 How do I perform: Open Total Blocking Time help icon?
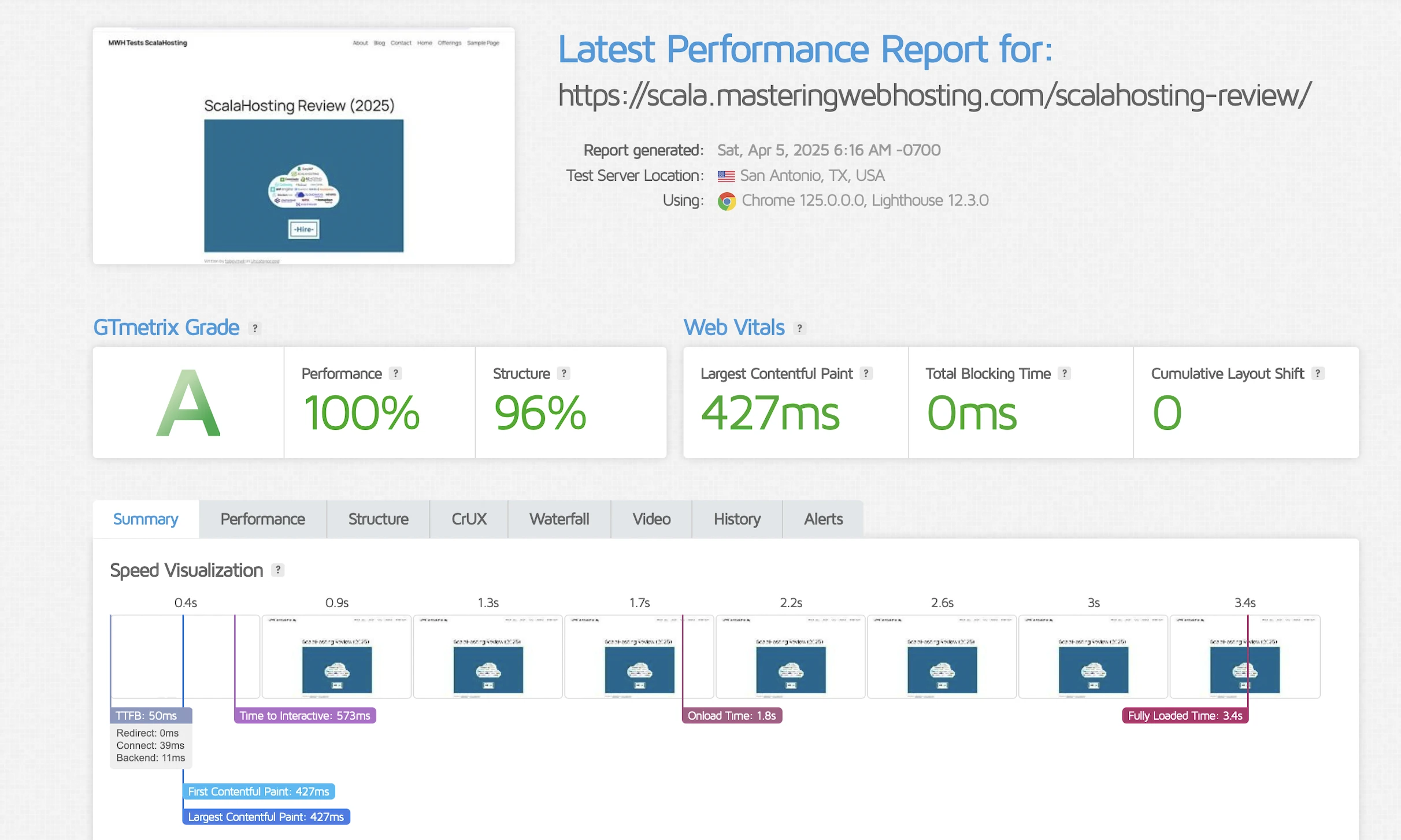pyautogui.click(x=1064, y=373)
